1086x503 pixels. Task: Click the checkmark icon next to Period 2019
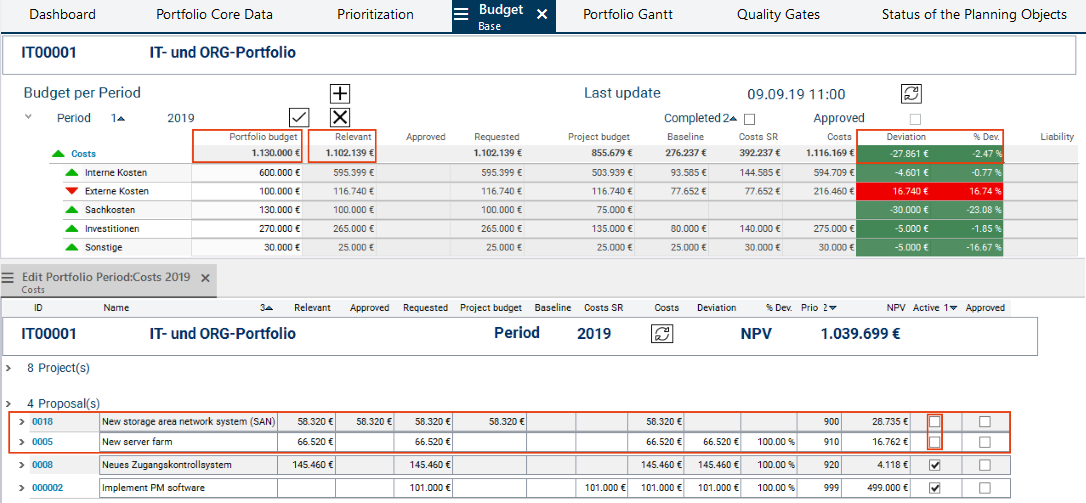pos(298,117)
